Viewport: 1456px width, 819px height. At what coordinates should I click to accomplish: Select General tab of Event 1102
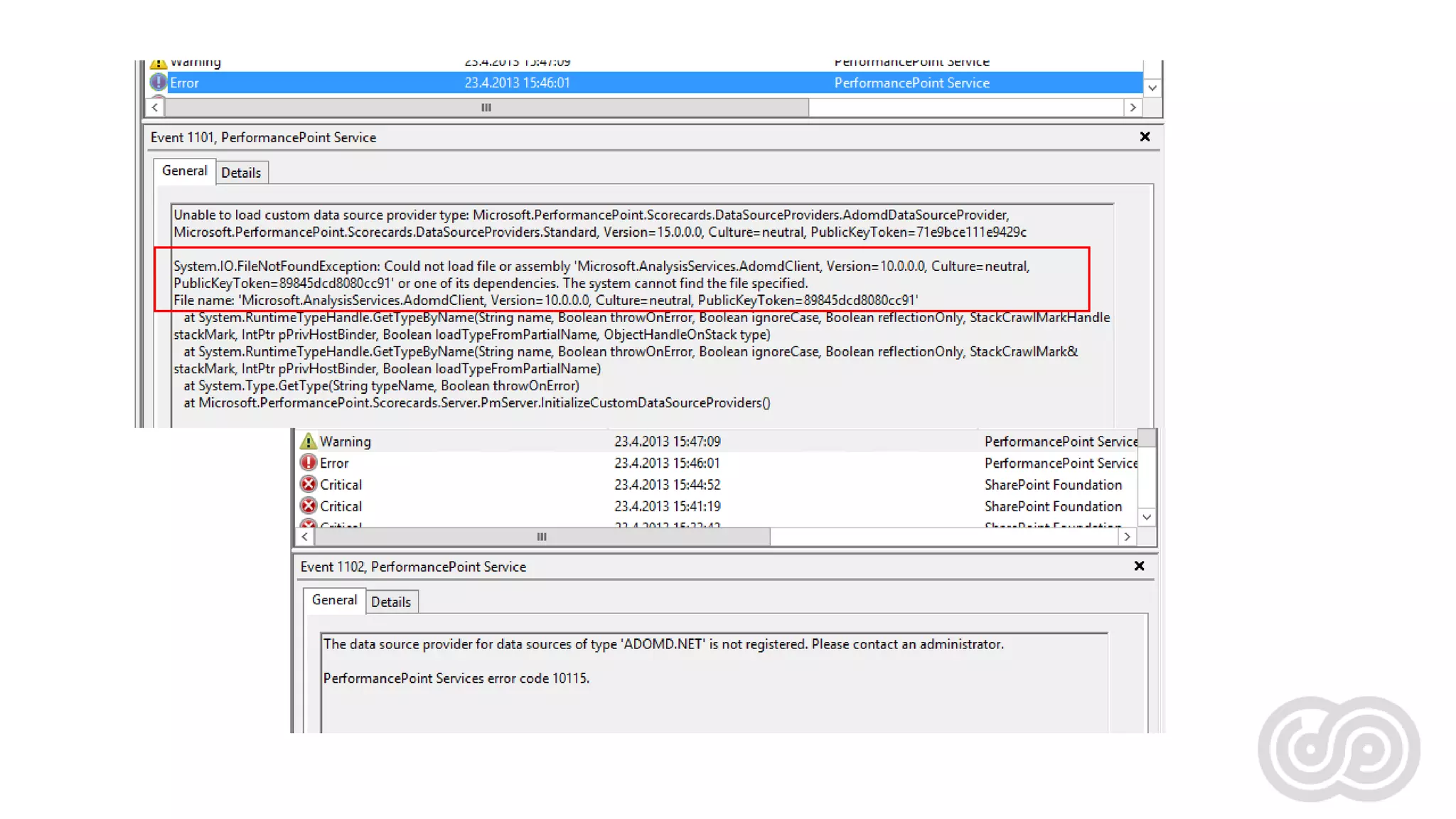334,600
